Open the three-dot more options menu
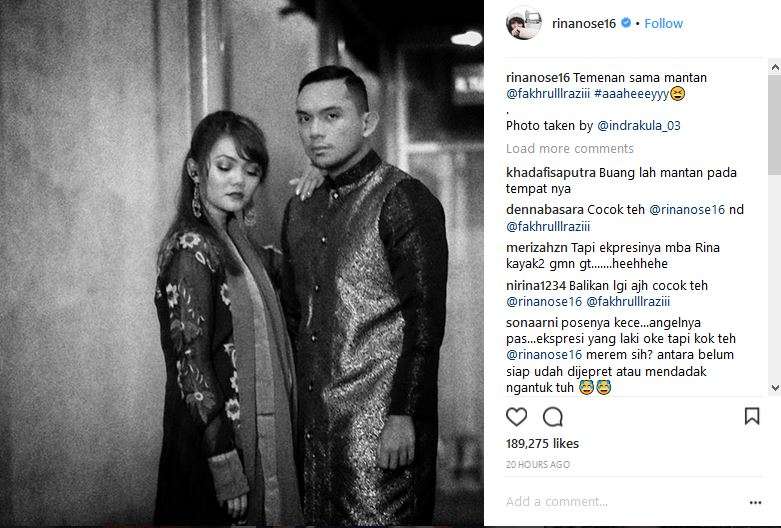The width and height of the screenshot is (781, 528). 755,502
